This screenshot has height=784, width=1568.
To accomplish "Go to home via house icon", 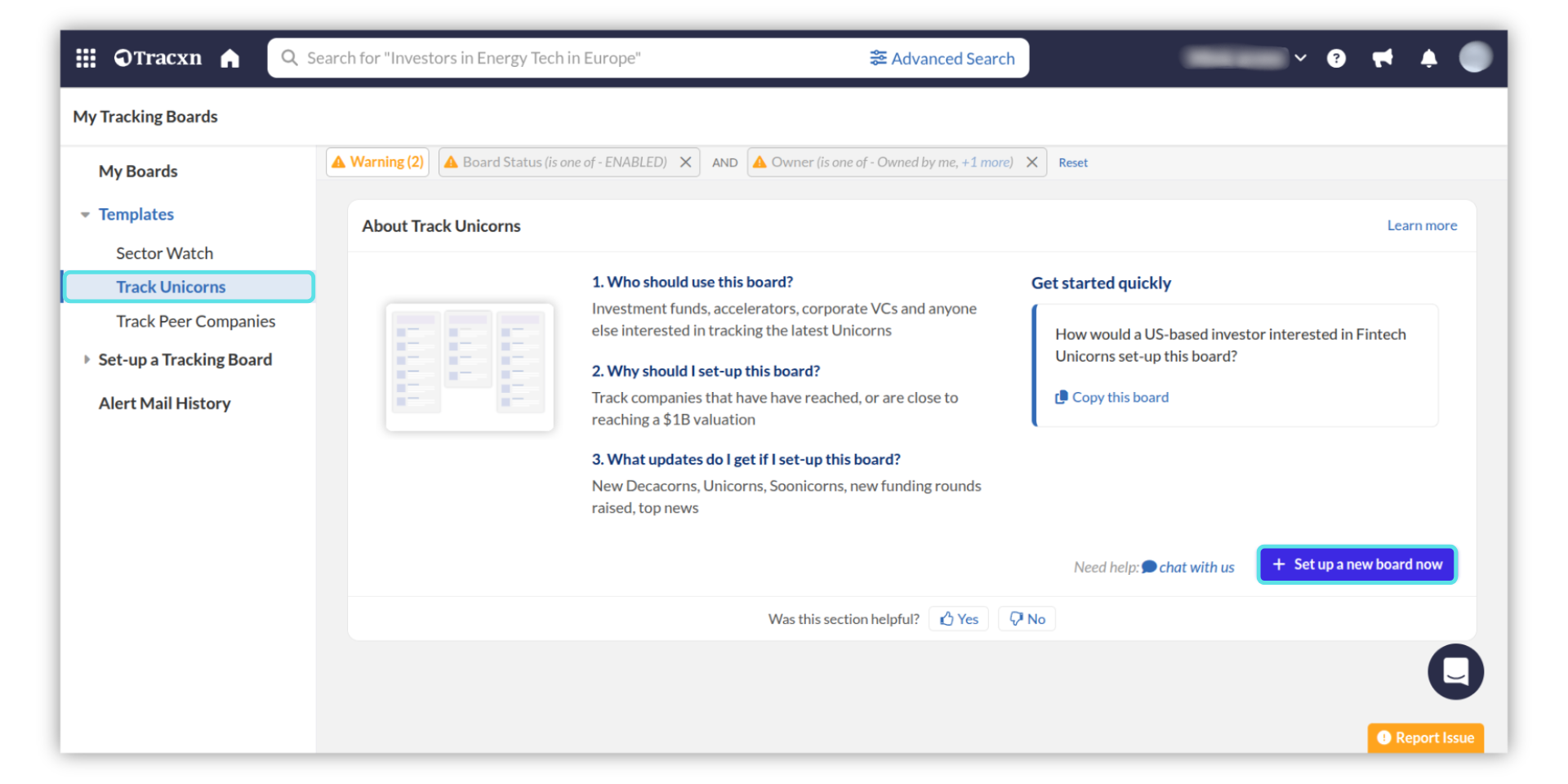I will coord(230,58).
